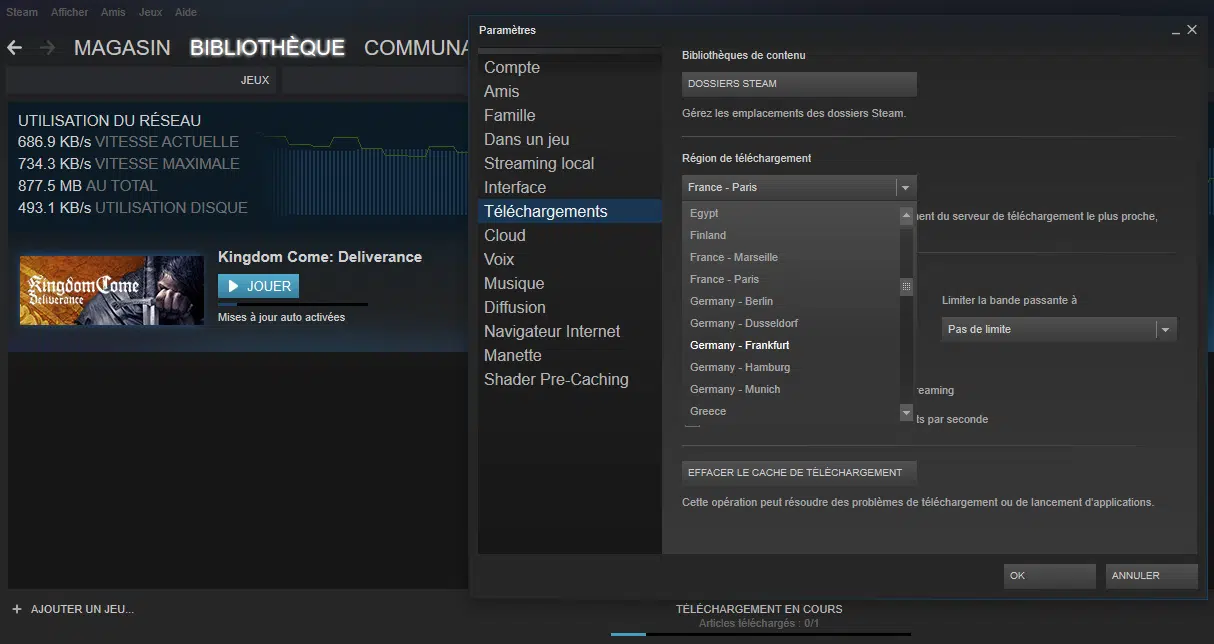Select the Famille settings category
The width and height of the screenshot is (1214, 644).
570,115
